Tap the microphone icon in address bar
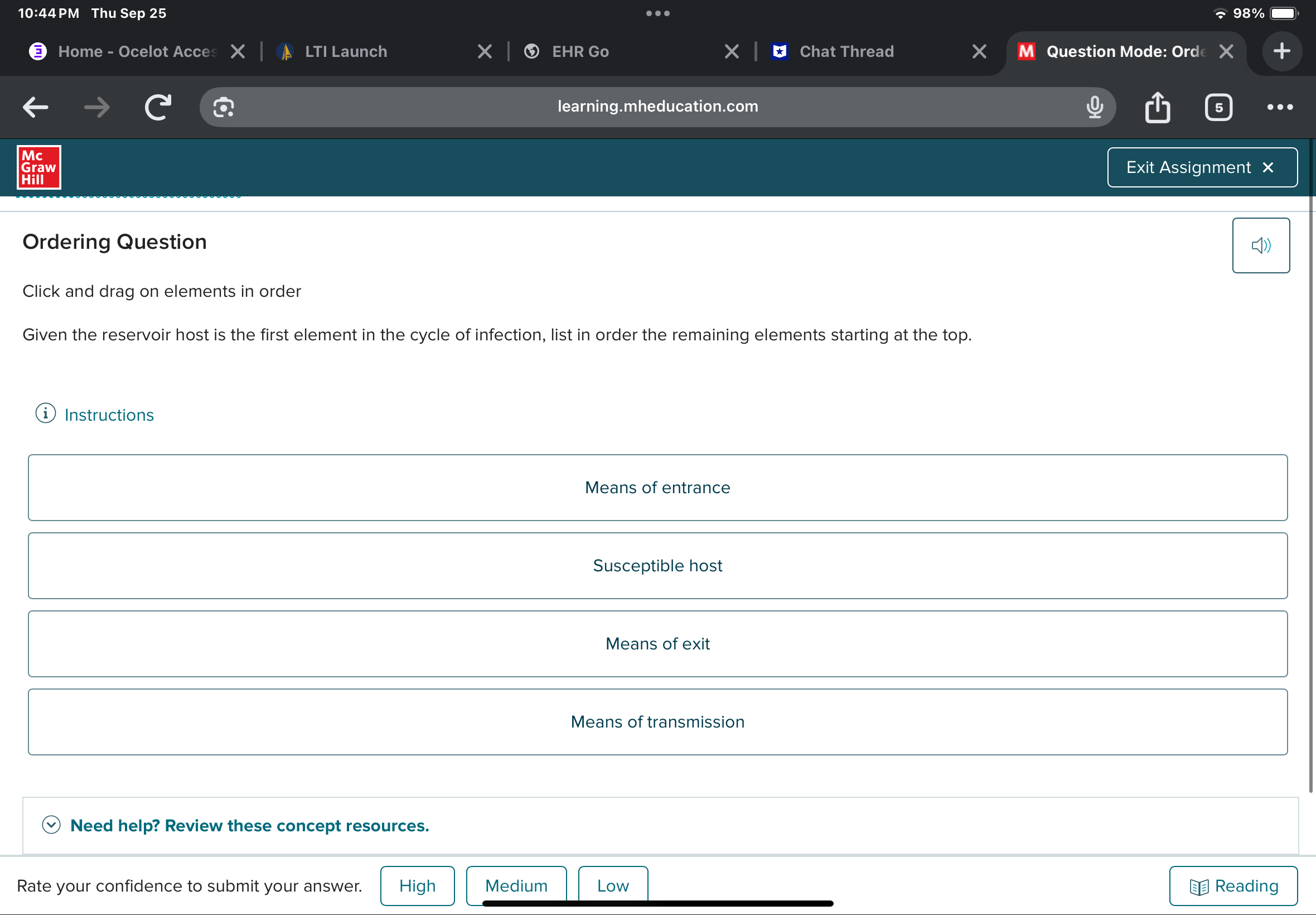 [x=1094, y=107]
